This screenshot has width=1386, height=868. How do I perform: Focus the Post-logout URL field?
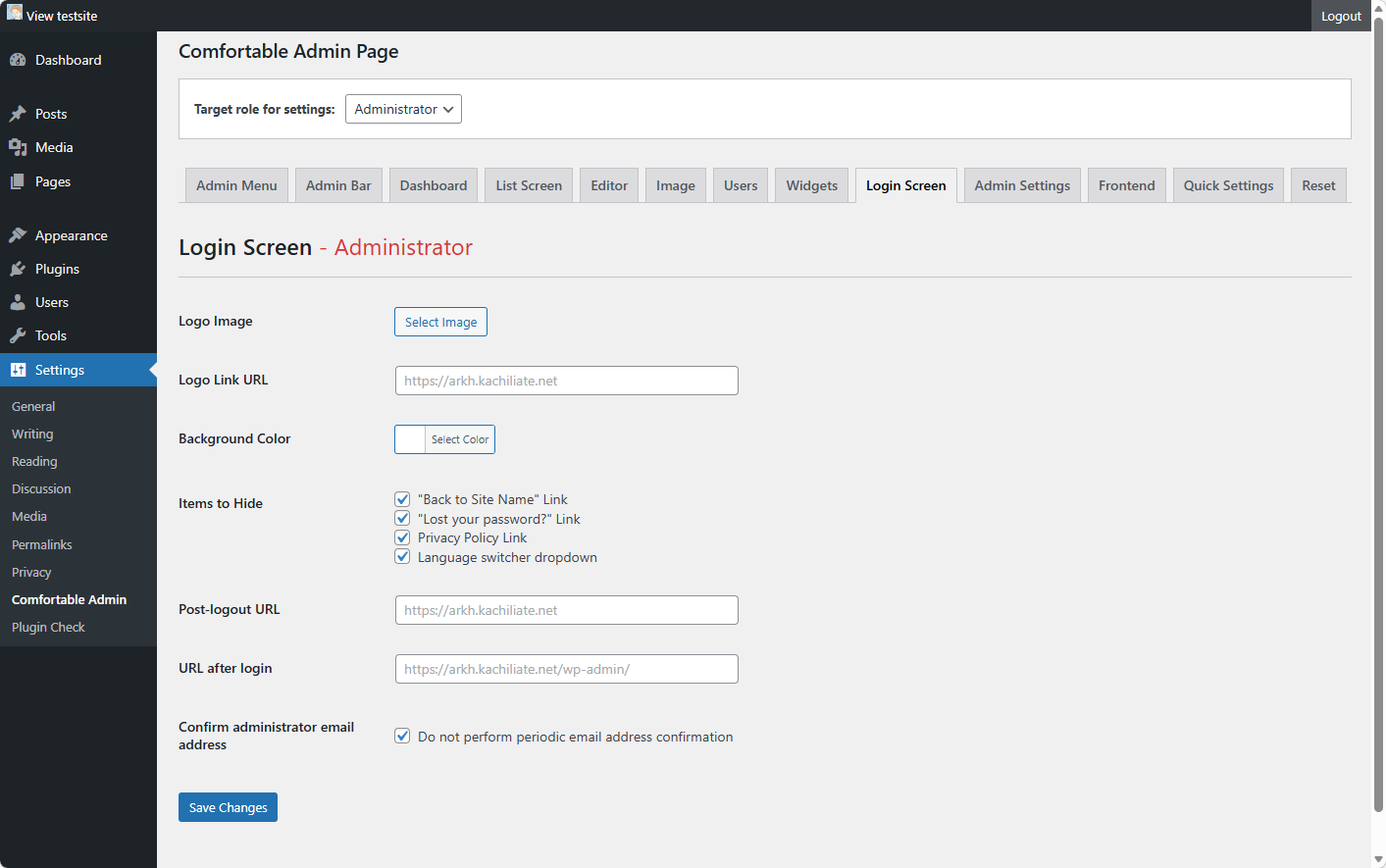tap(567, 610)
